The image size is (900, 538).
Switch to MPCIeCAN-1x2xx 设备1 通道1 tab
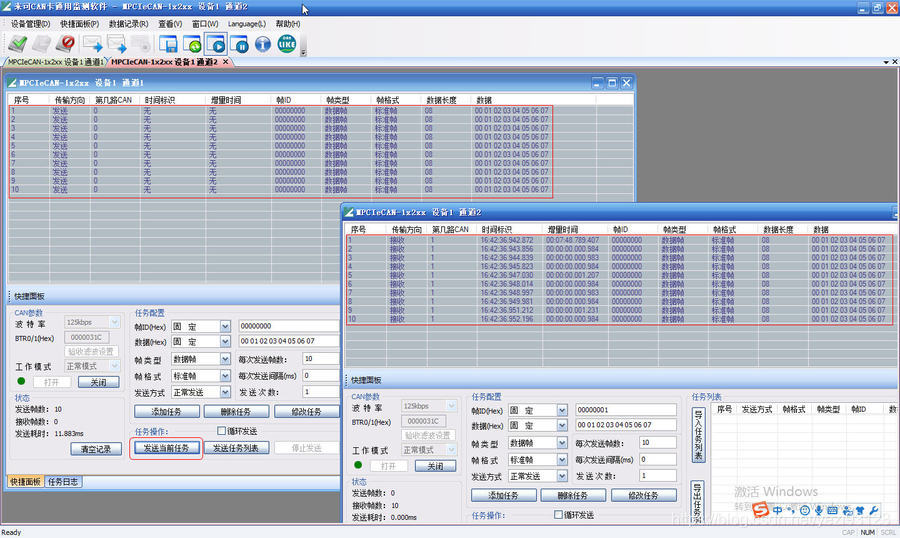click(x=55, y=61)
